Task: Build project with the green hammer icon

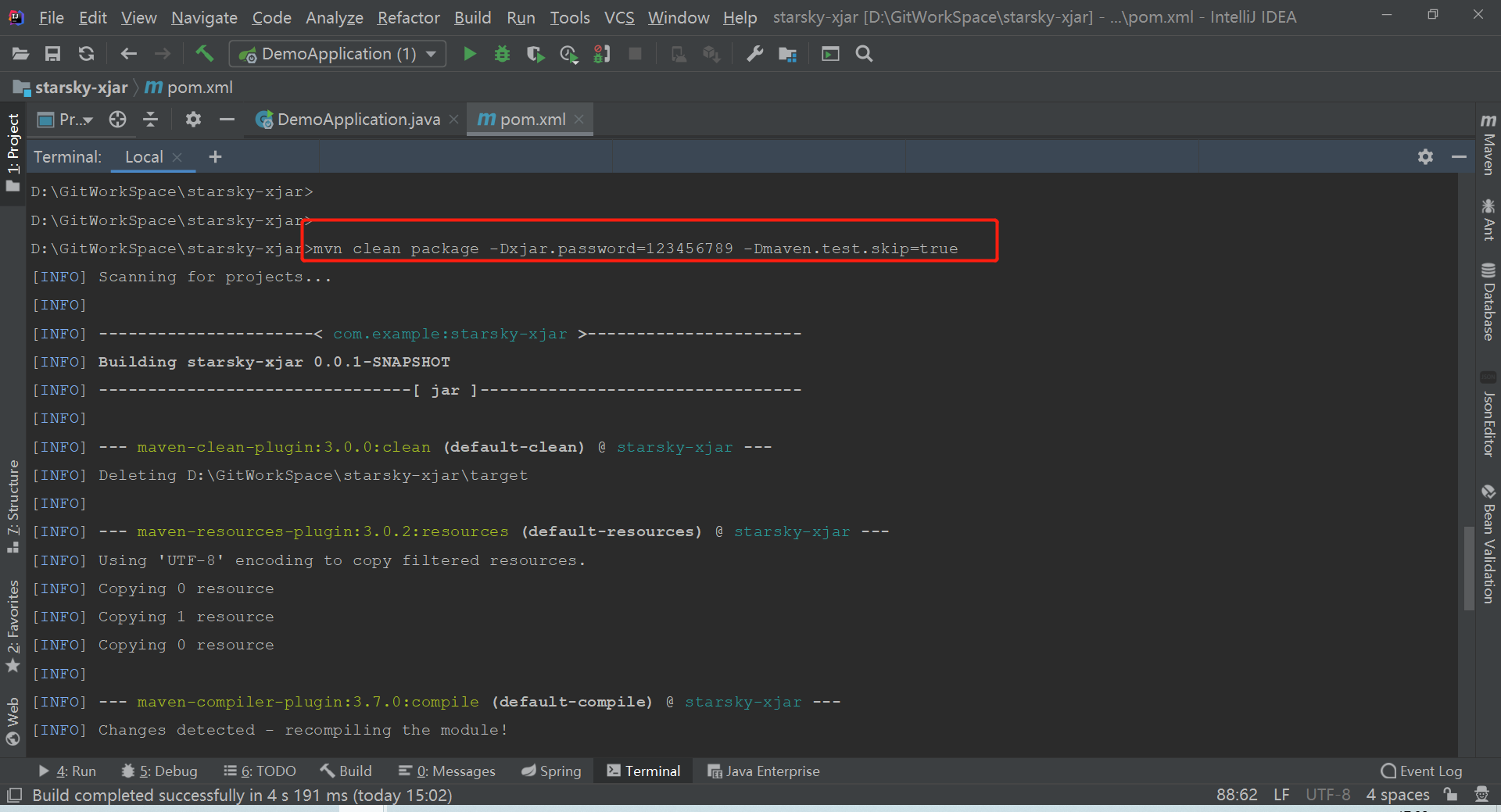Action: 204,53
